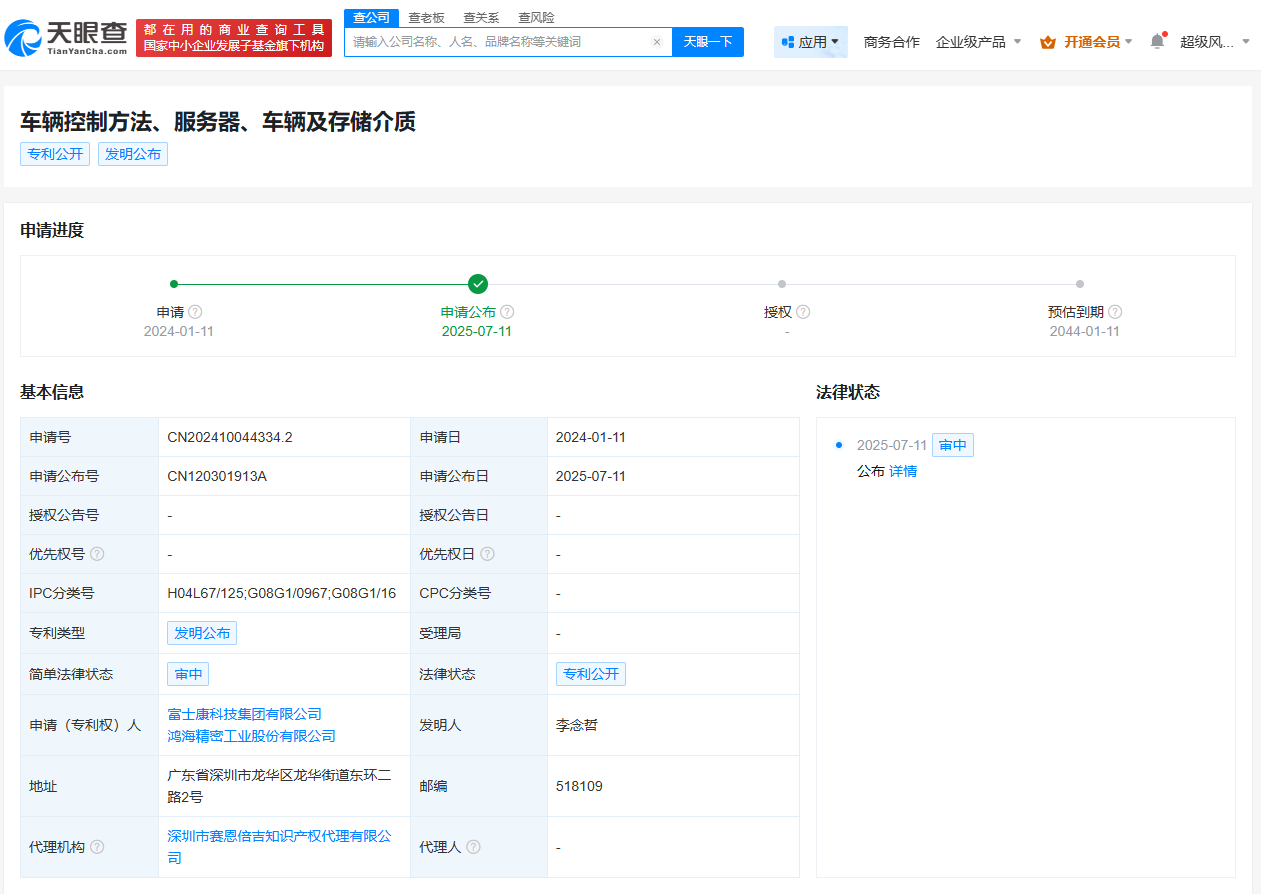1261x894 pixels.
Task: Click the 商务合作 menu item
Action: [891, 42]
